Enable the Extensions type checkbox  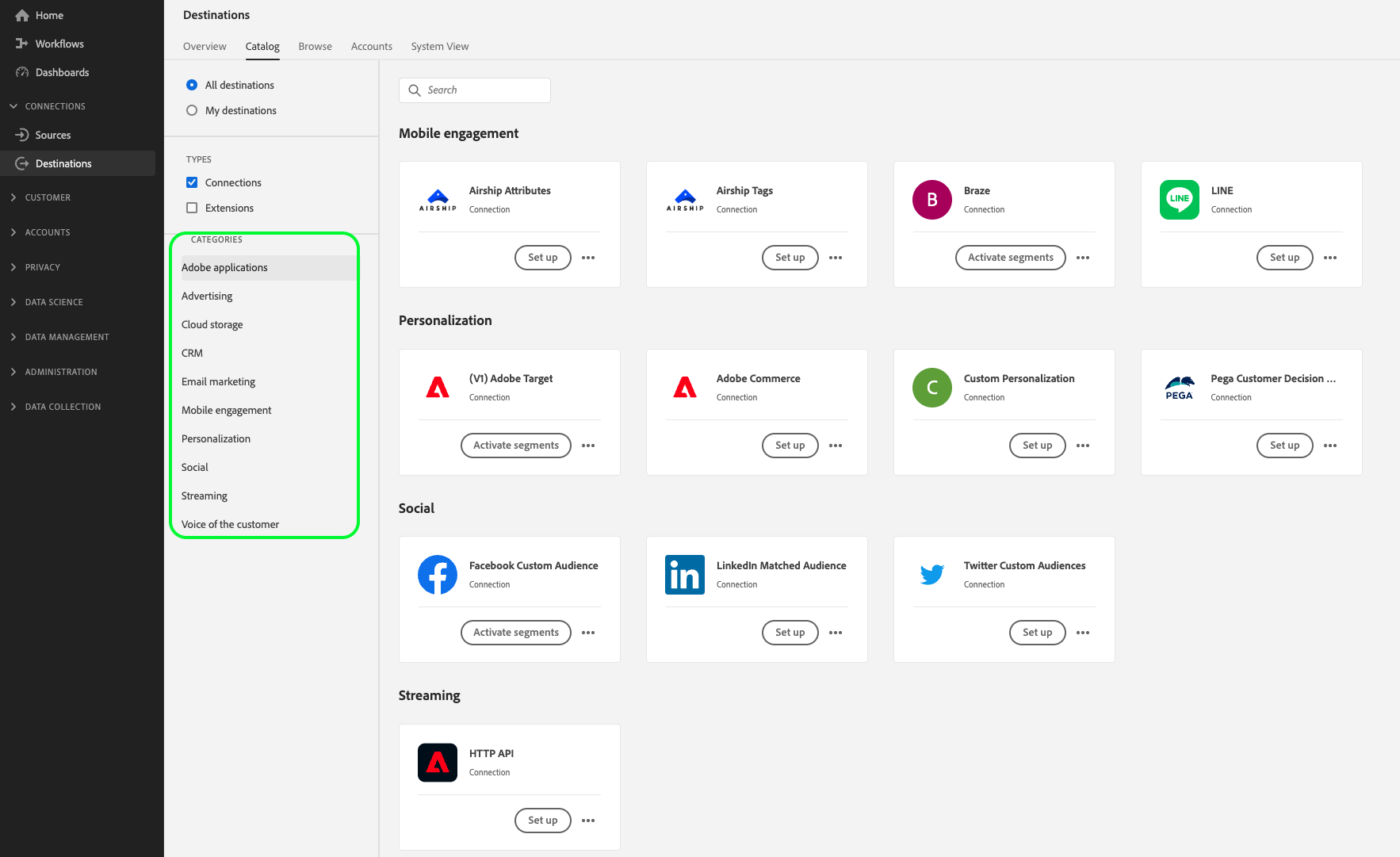tap(192, 208)
